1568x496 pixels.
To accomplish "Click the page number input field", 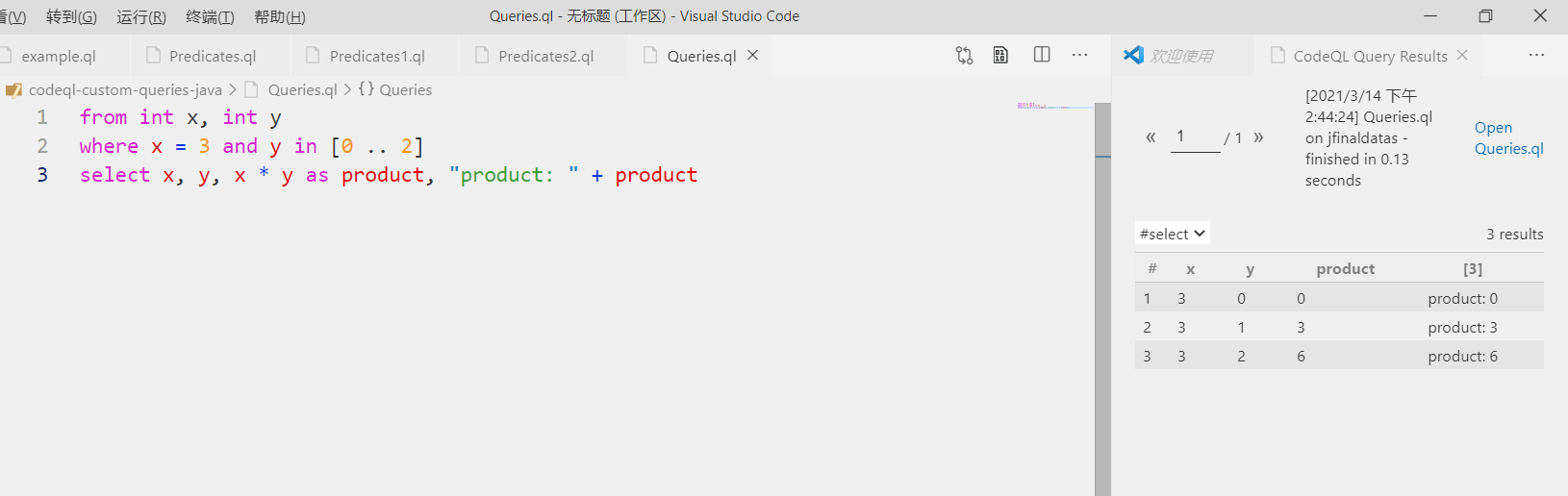I will click(x=1196, y=136).
